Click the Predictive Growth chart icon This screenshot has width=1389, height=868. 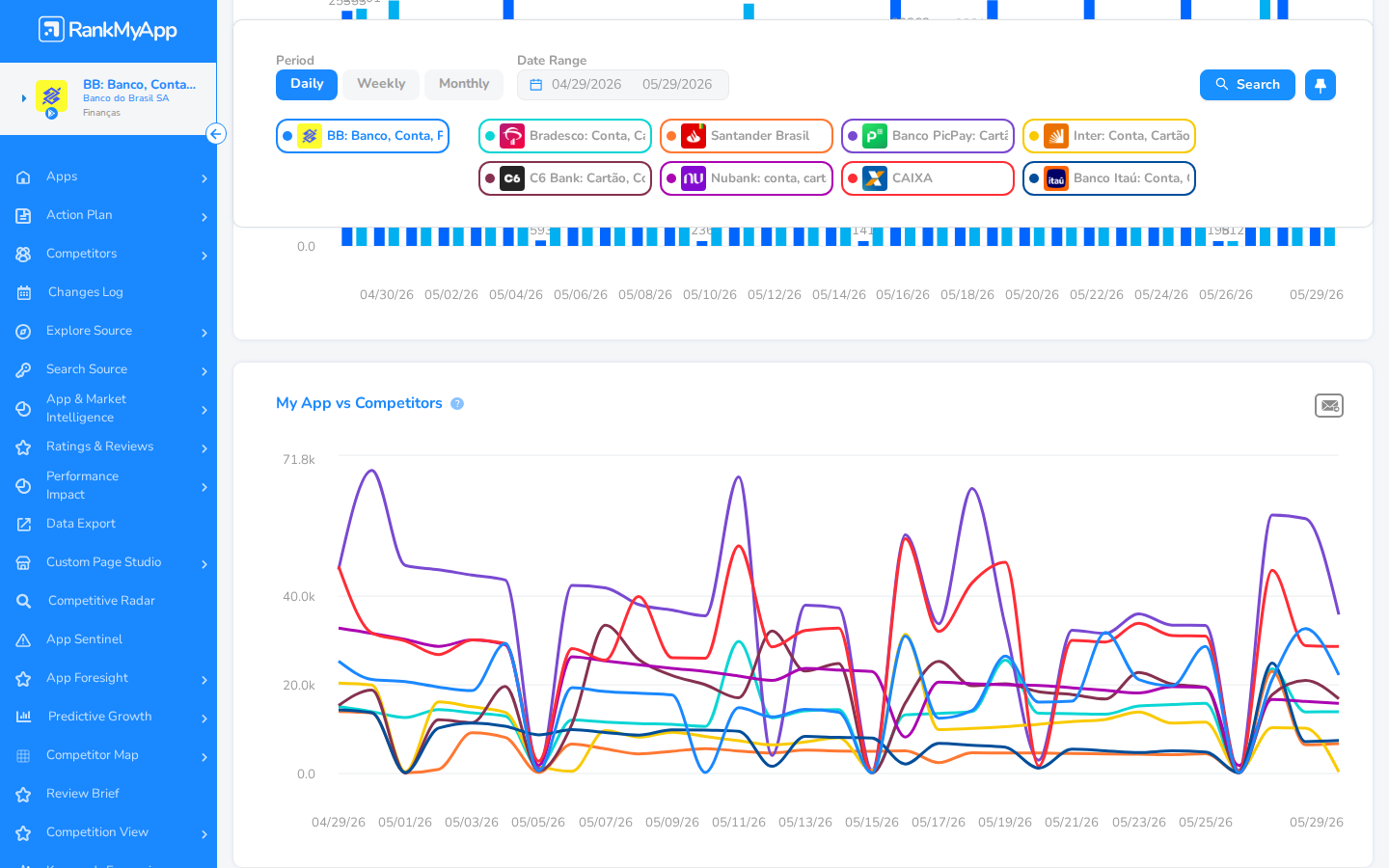pos(23,717)
